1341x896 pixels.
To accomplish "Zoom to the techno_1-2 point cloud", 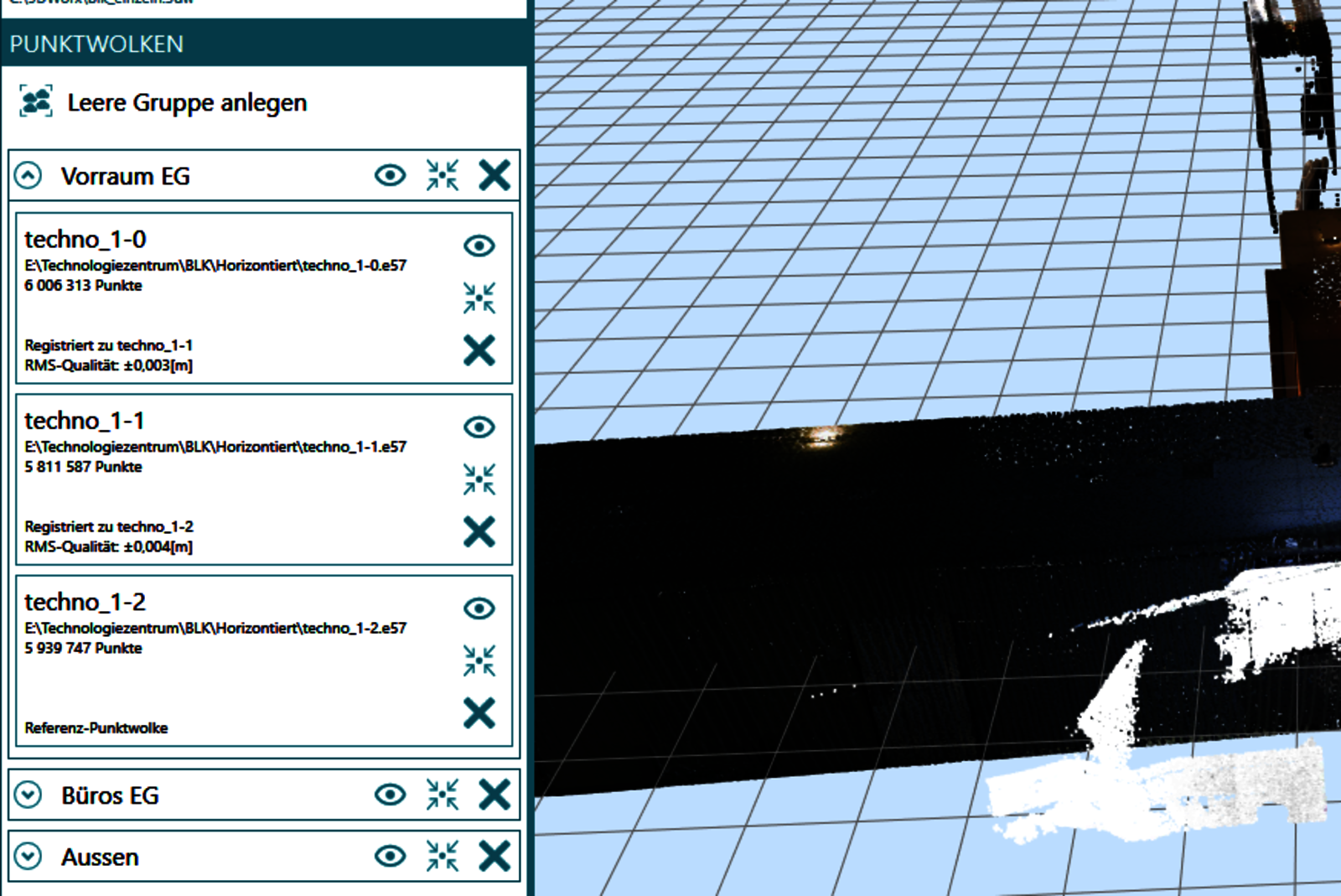I will (x=479, y=660).
